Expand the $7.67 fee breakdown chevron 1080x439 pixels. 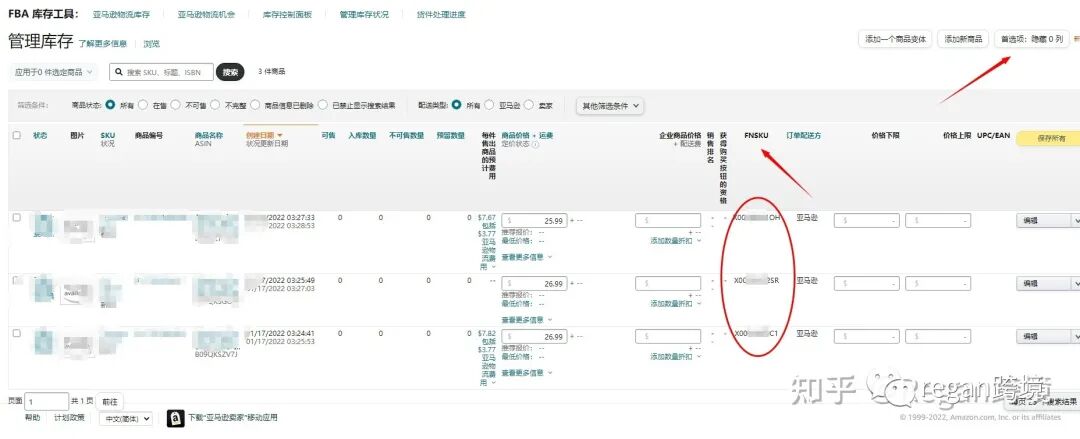pyautogui.click(x=493, y=267)
